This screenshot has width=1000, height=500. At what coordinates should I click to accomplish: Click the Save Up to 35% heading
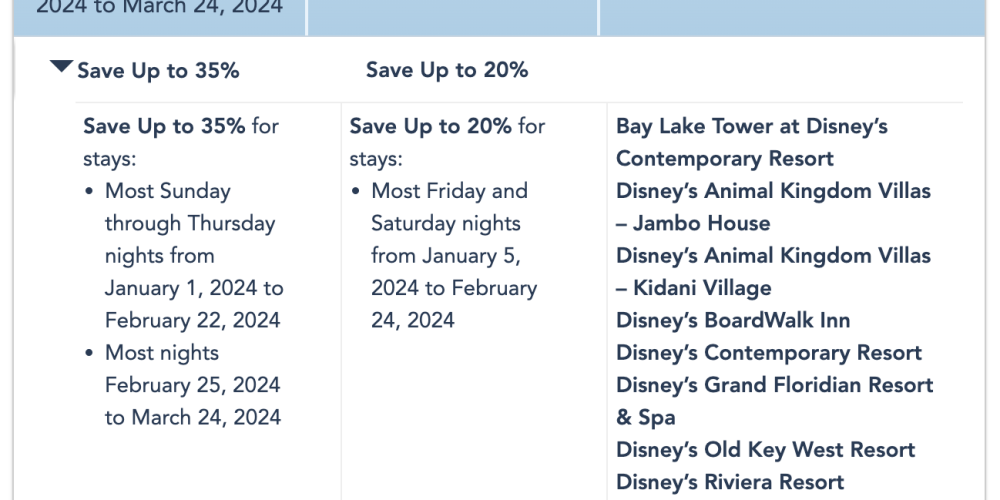[158, 70]
